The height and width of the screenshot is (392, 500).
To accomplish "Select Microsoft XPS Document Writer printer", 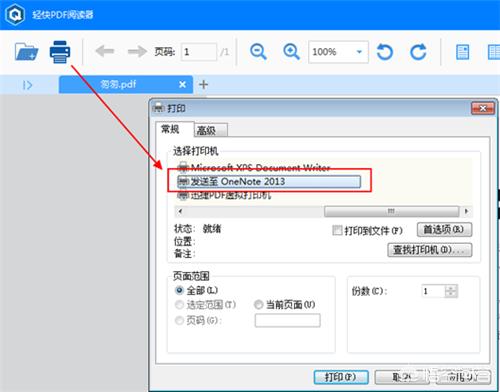I will coord(254,167).
